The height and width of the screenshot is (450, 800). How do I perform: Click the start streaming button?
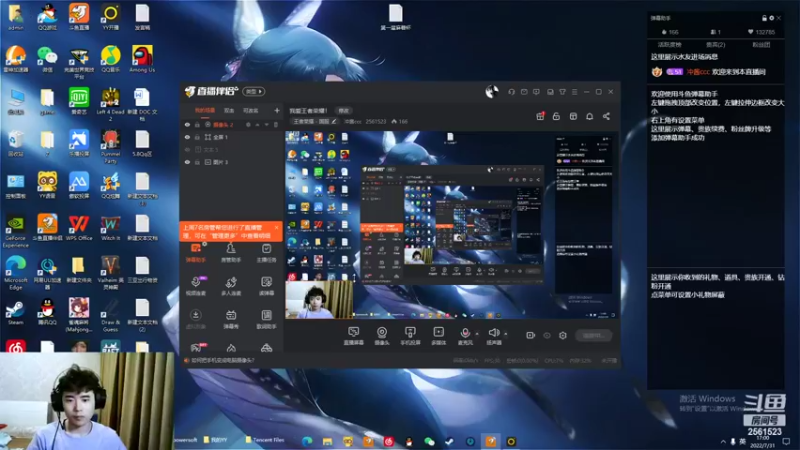pyautogui.click(x=593, y=335)
